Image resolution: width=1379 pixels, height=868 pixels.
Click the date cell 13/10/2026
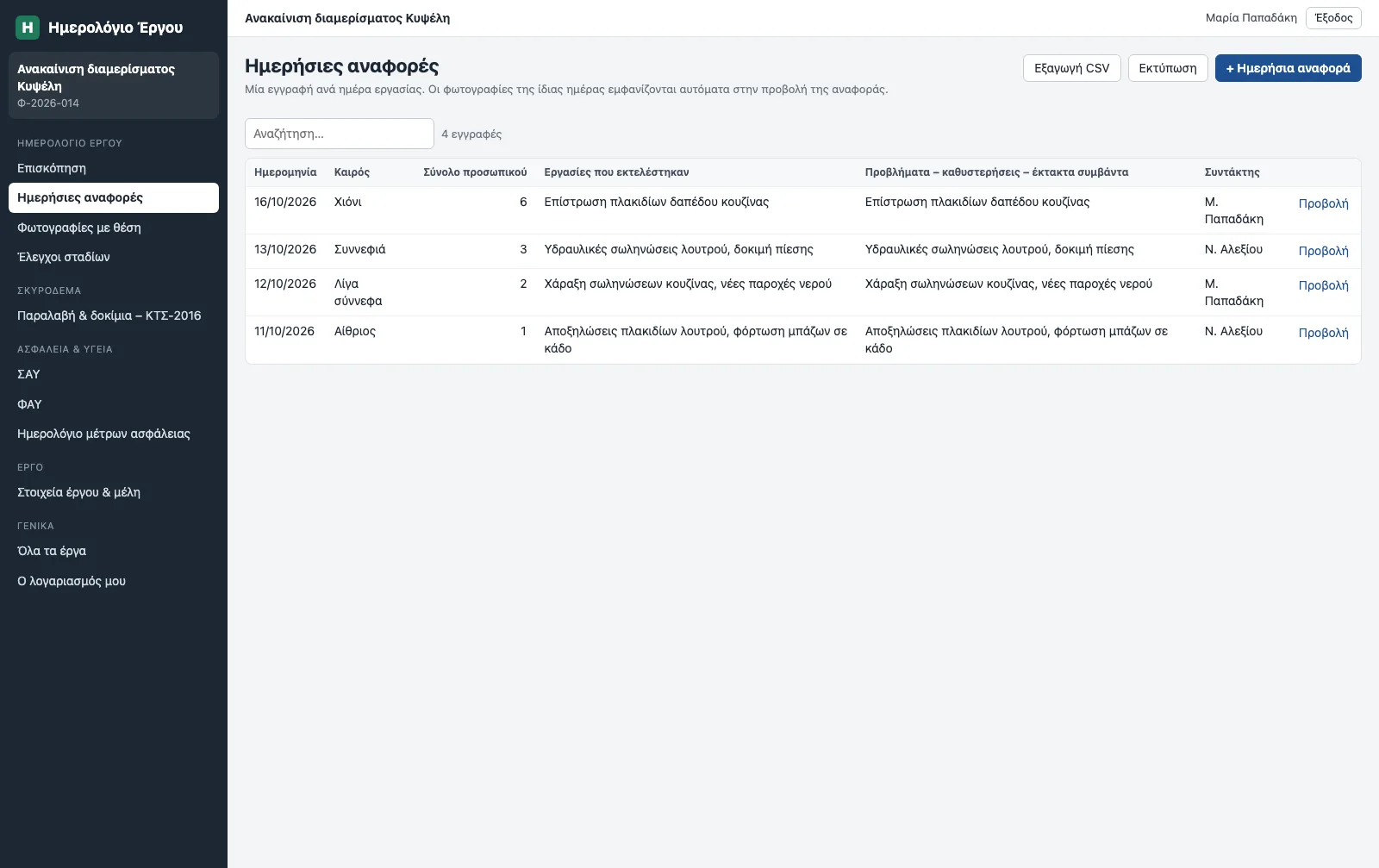click(x=285, y=249)
